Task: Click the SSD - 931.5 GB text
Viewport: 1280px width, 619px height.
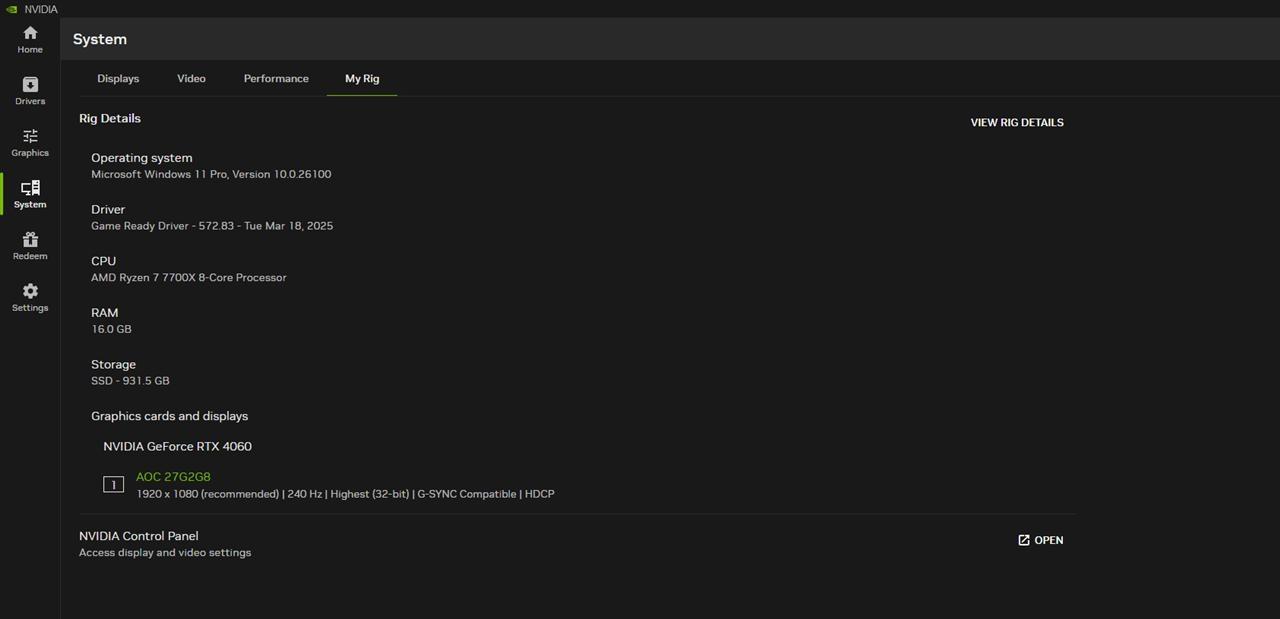Action: pos(130,381)
